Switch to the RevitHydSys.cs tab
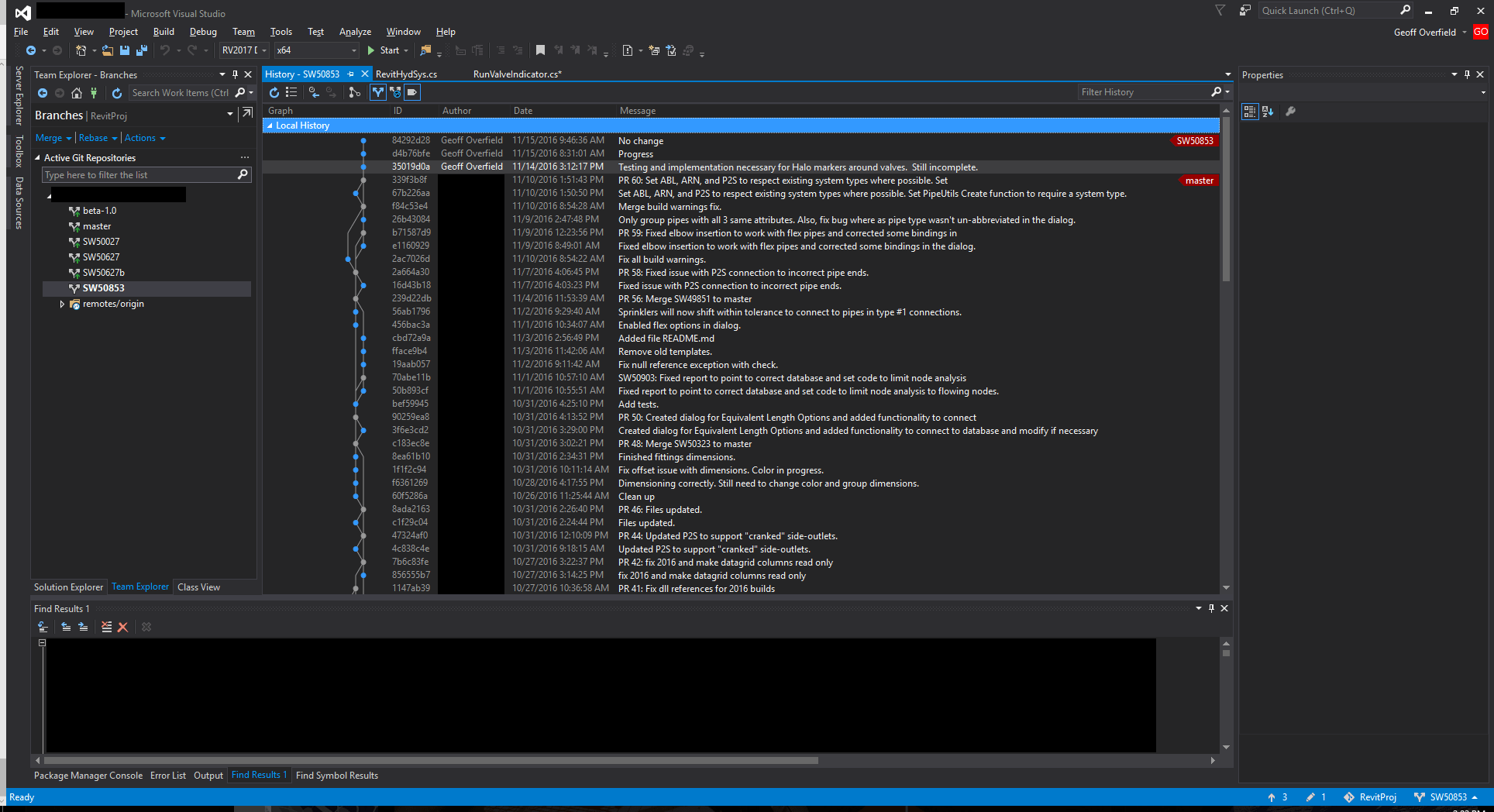Viewport: 1494px width, 812px height. coord(407,74)
